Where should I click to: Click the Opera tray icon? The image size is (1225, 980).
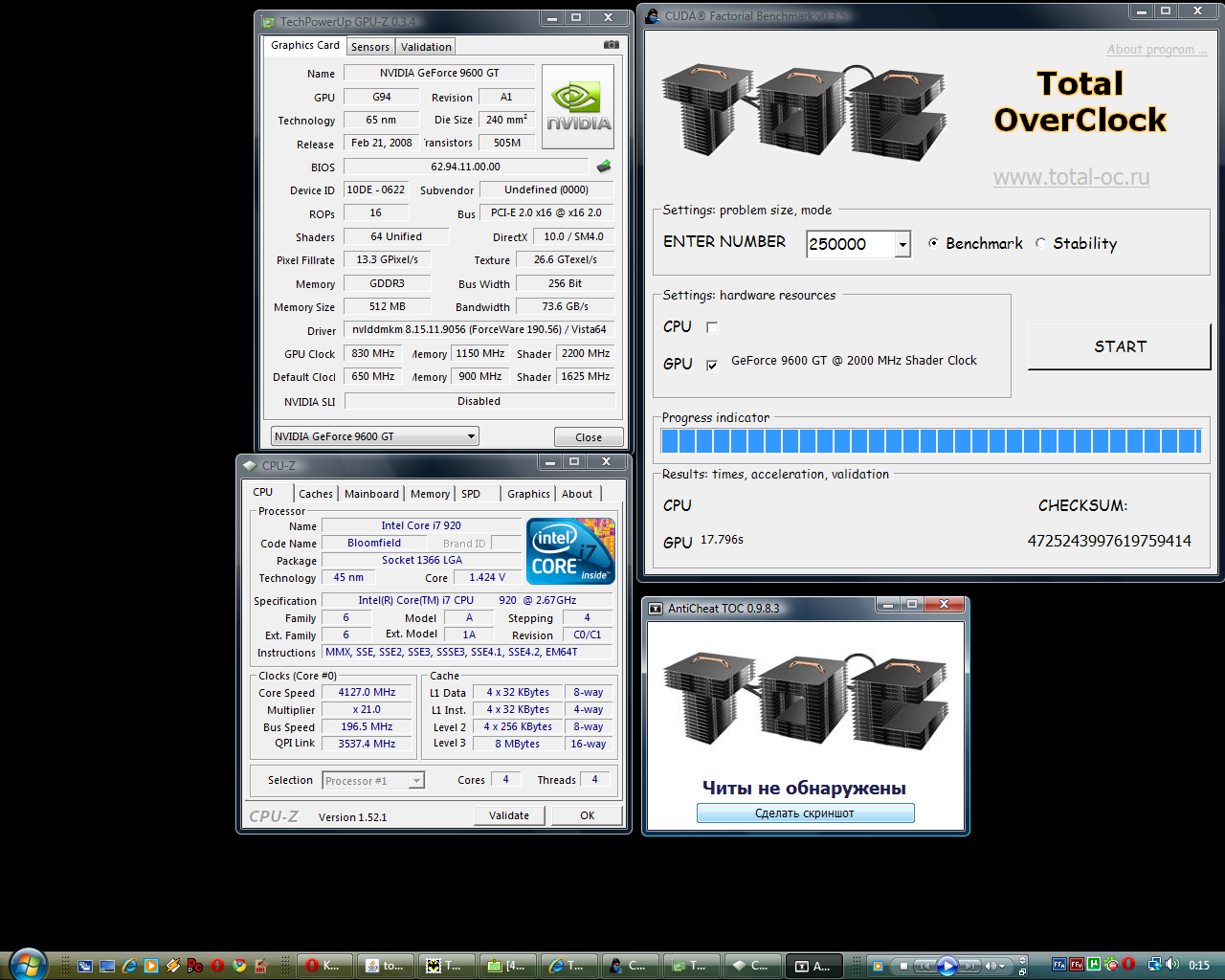coord(1128,965)
